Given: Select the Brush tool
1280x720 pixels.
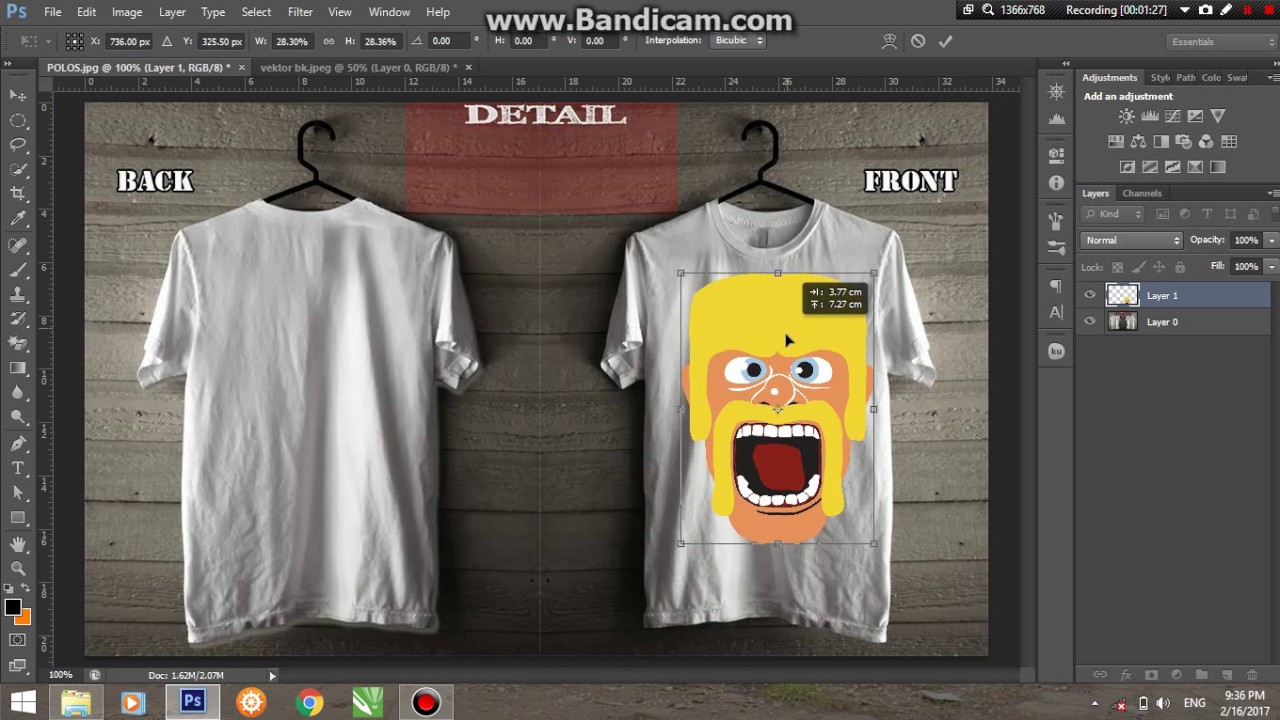Looking at the screenshot, I should (x=18, y=270).
